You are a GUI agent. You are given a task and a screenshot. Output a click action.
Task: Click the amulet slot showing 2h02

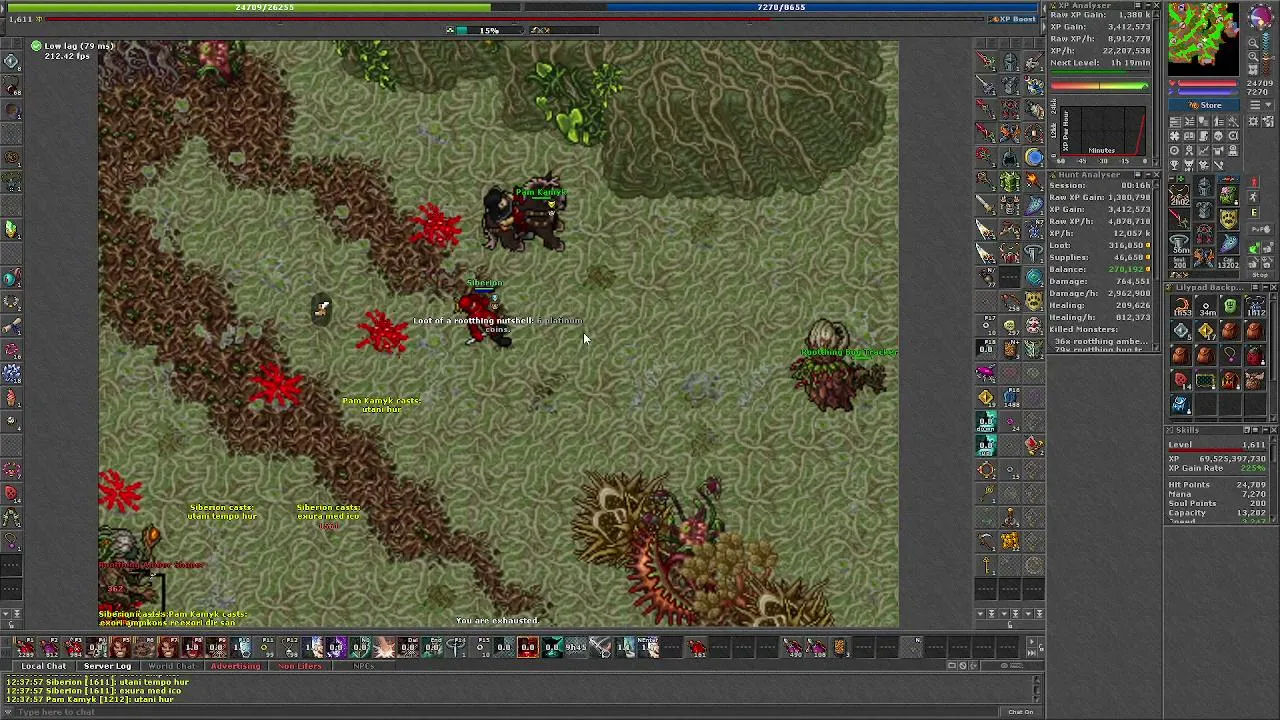pyautogui.click(x=1180, y=196)
